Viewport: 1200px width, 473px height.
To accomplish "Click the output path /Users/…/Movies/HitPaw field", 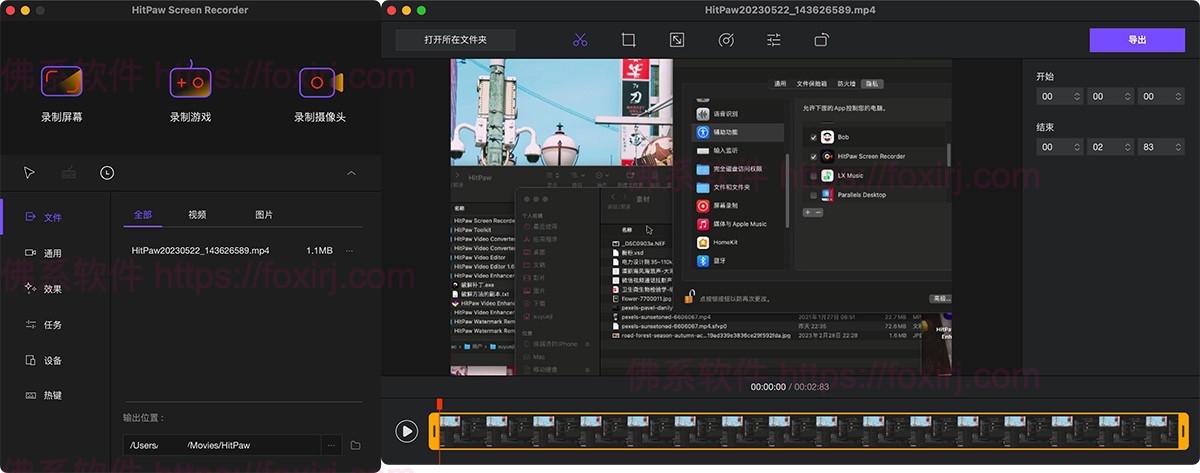I will pyautogui.click(x=221, y=445).
